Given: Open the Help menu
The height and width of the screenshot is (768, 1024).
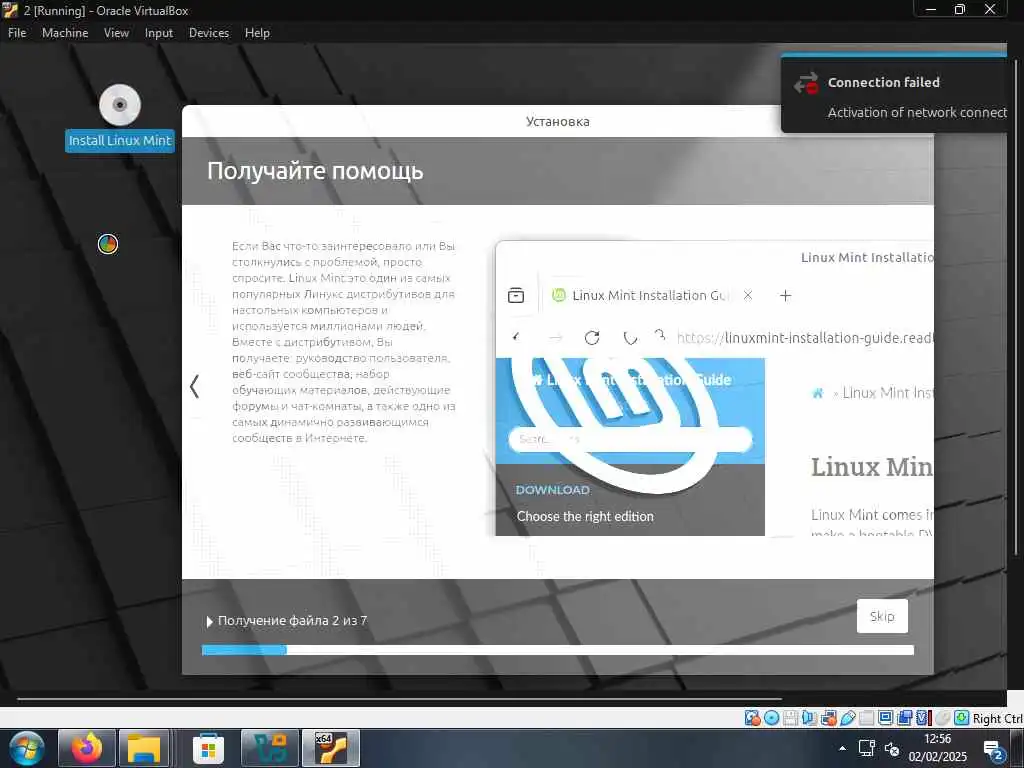Looking at the screenshot, I should 257,33.
